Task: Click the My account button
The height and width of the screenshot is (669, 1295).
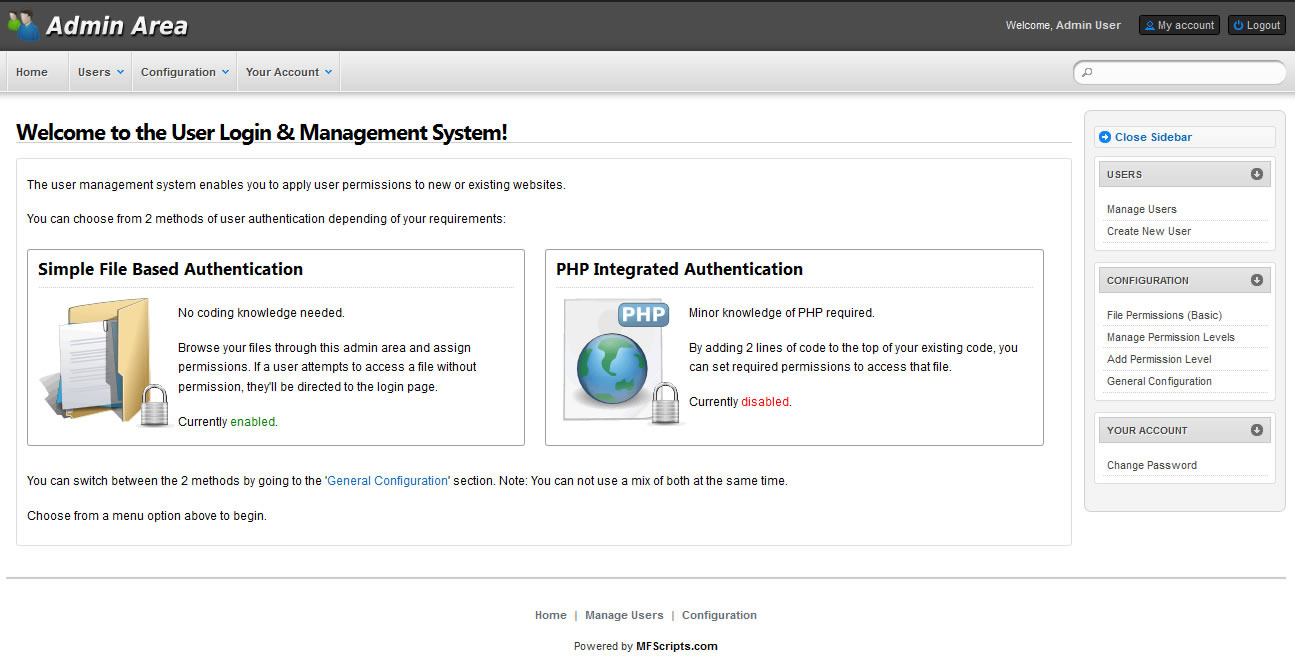Action: (x=1179, y=25)
